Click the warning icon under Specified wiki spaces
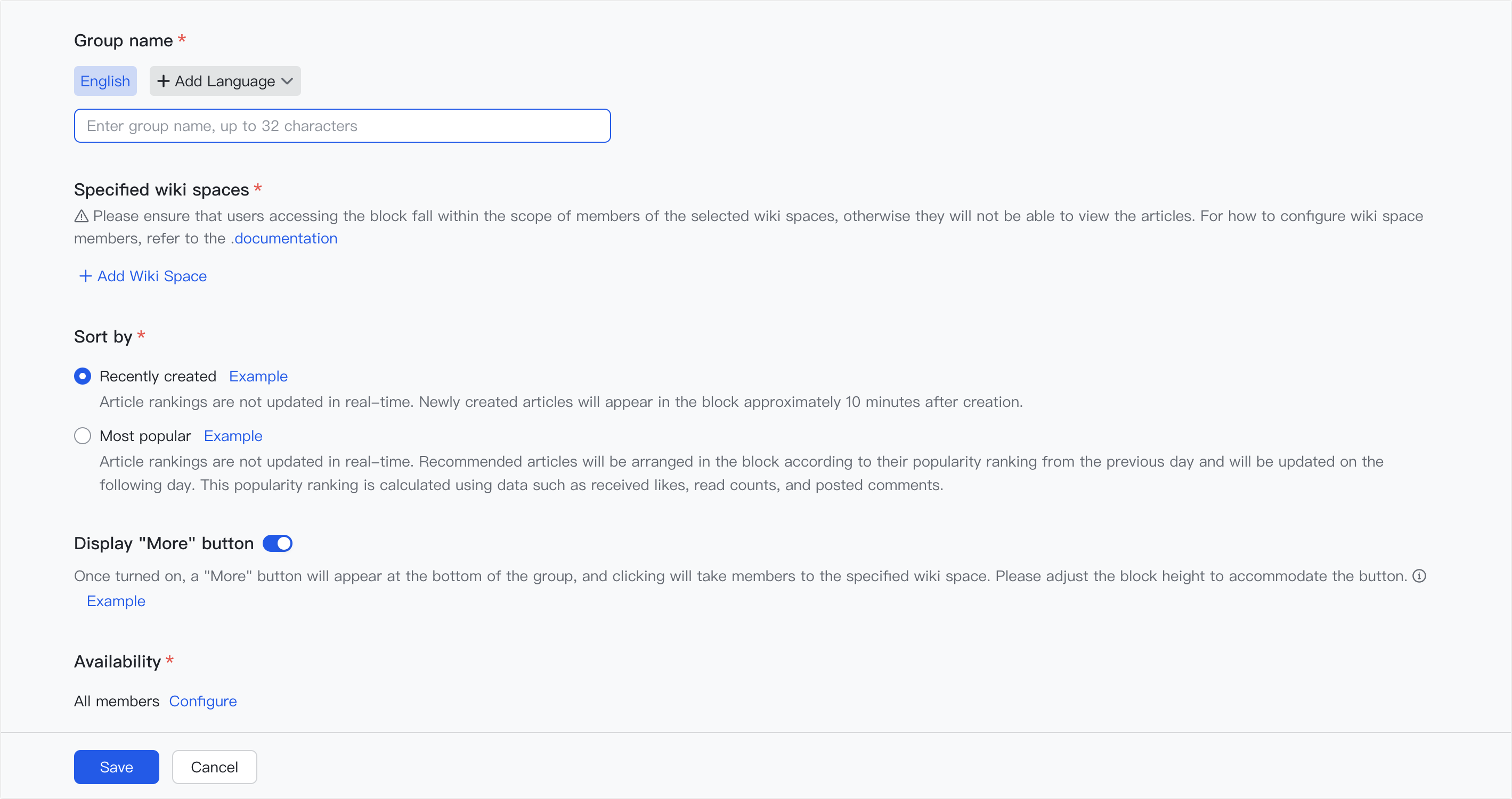This screenshot has width=1512, height=799. point(81,216)
